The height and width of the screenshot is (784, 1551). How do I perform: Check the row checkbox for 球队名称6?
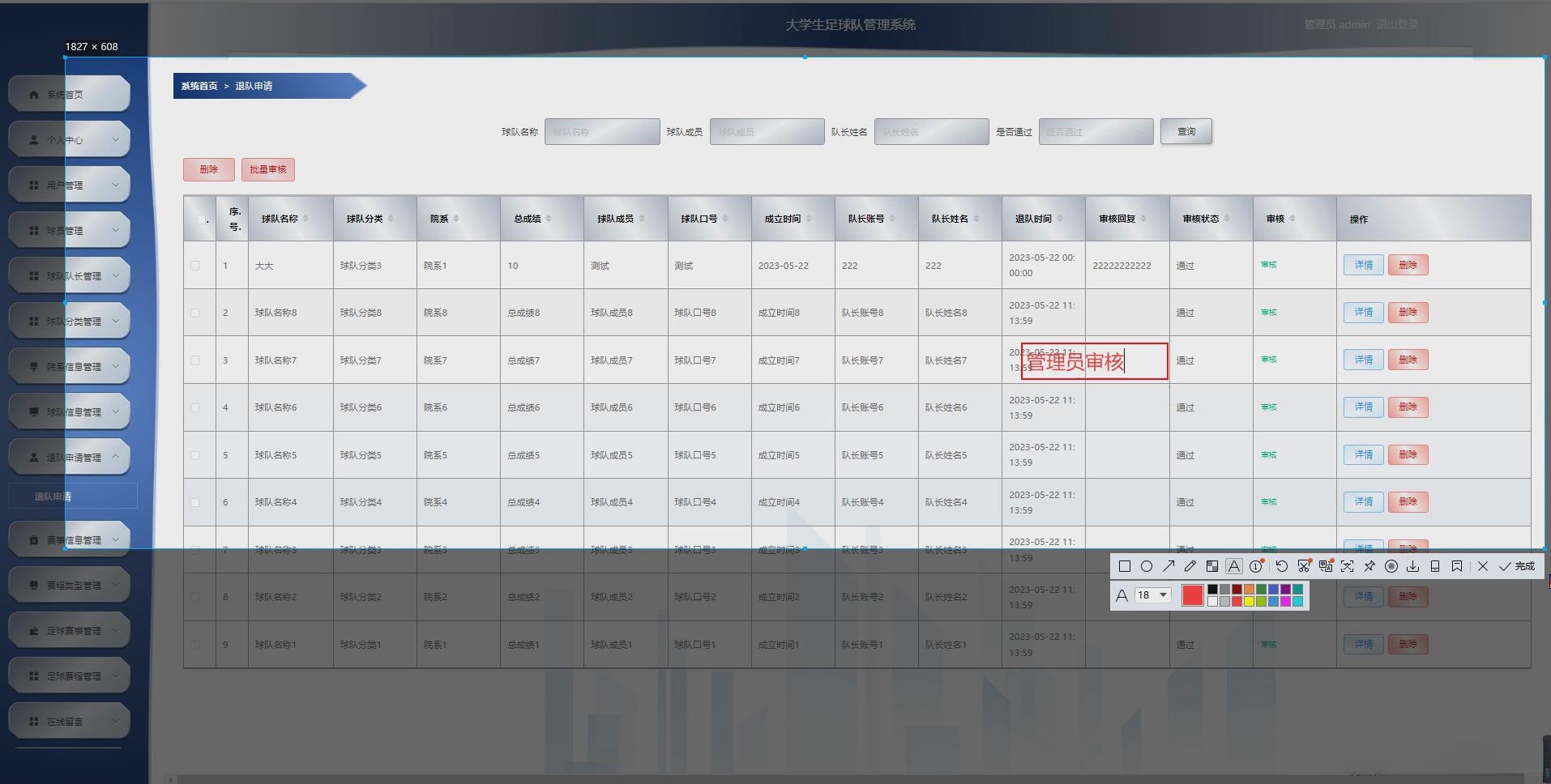[x=194, y=407]
